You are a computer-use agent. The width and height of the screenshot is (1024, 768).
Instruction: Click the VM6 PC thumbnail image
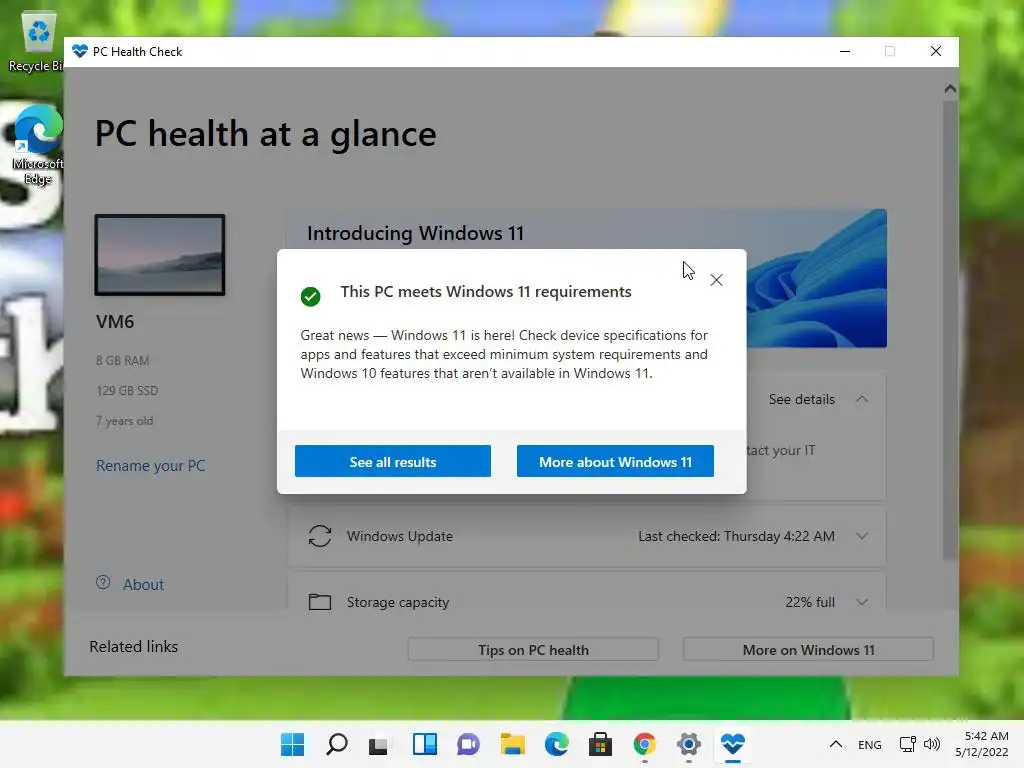(x=160, y=255)
